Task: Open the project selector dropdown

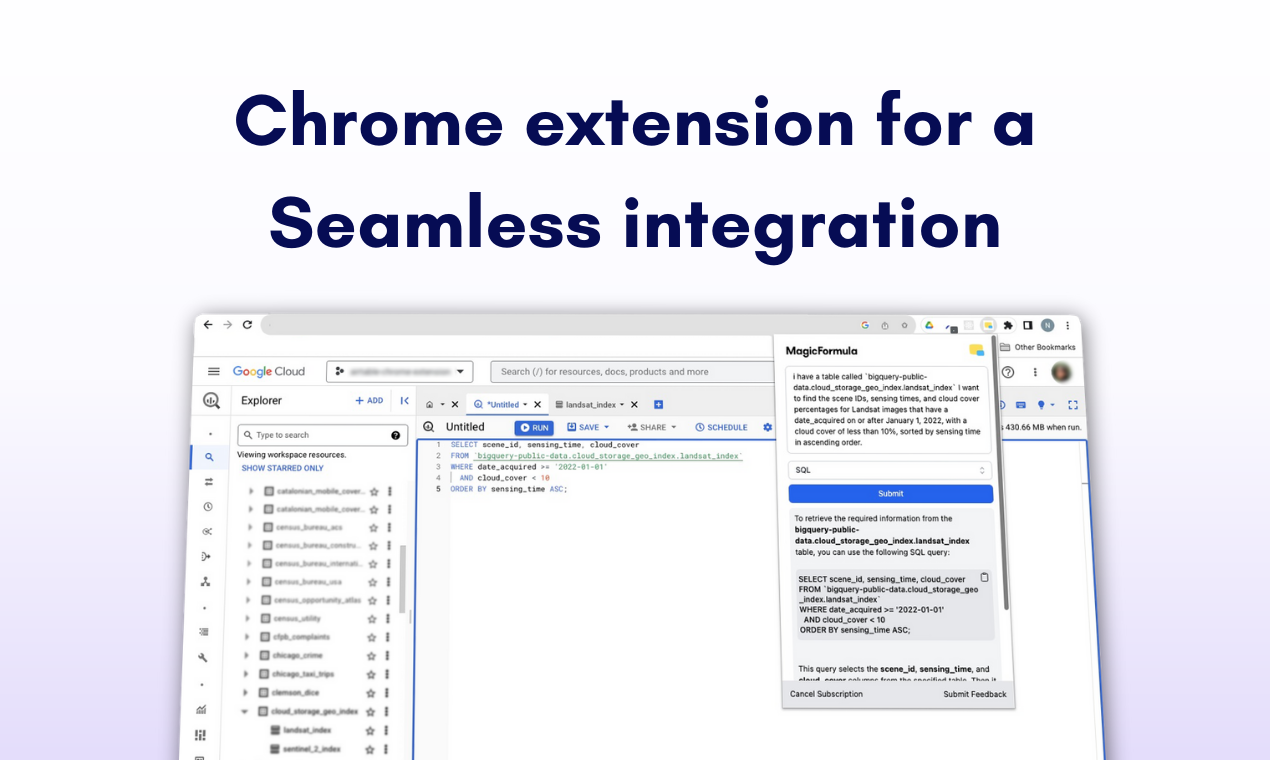Action: click(398, 371)
